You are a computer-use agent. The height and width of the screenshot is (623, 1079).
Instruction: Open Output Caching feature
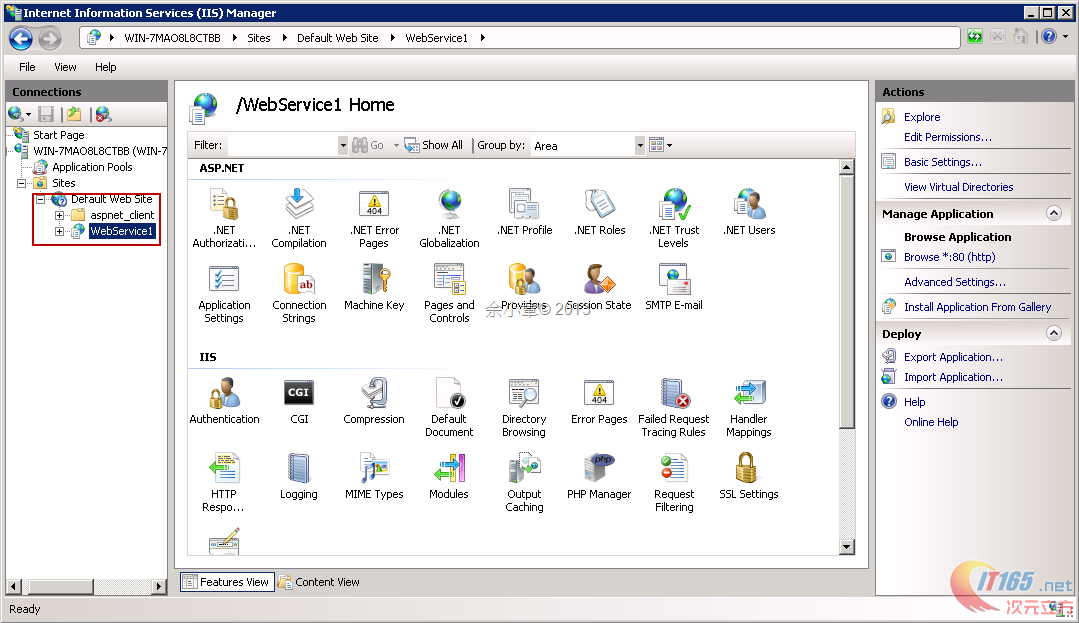pos(524,482)
